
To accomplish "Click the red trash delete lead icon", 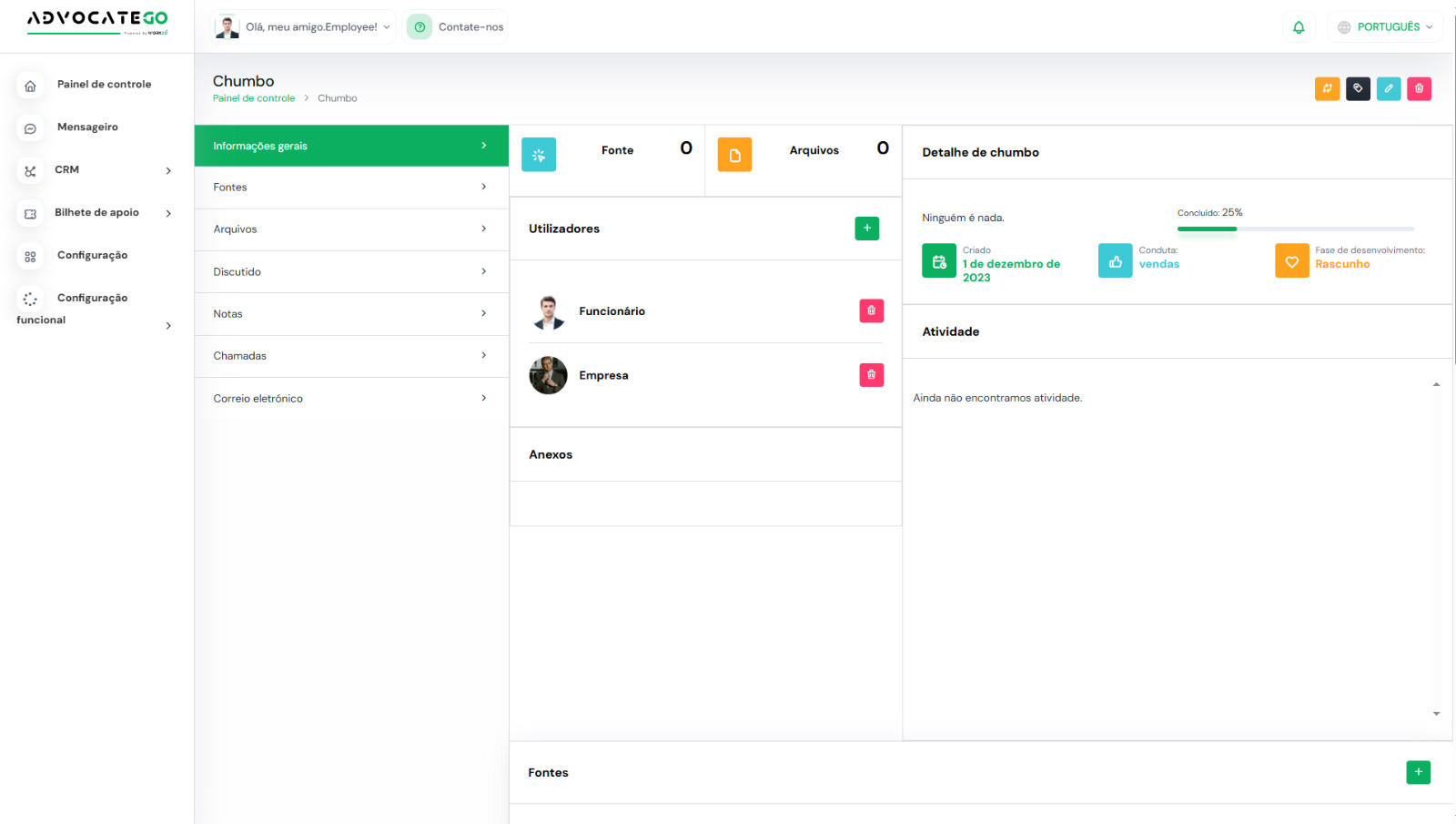I will pyautogui.click(x=1419, y=88).
